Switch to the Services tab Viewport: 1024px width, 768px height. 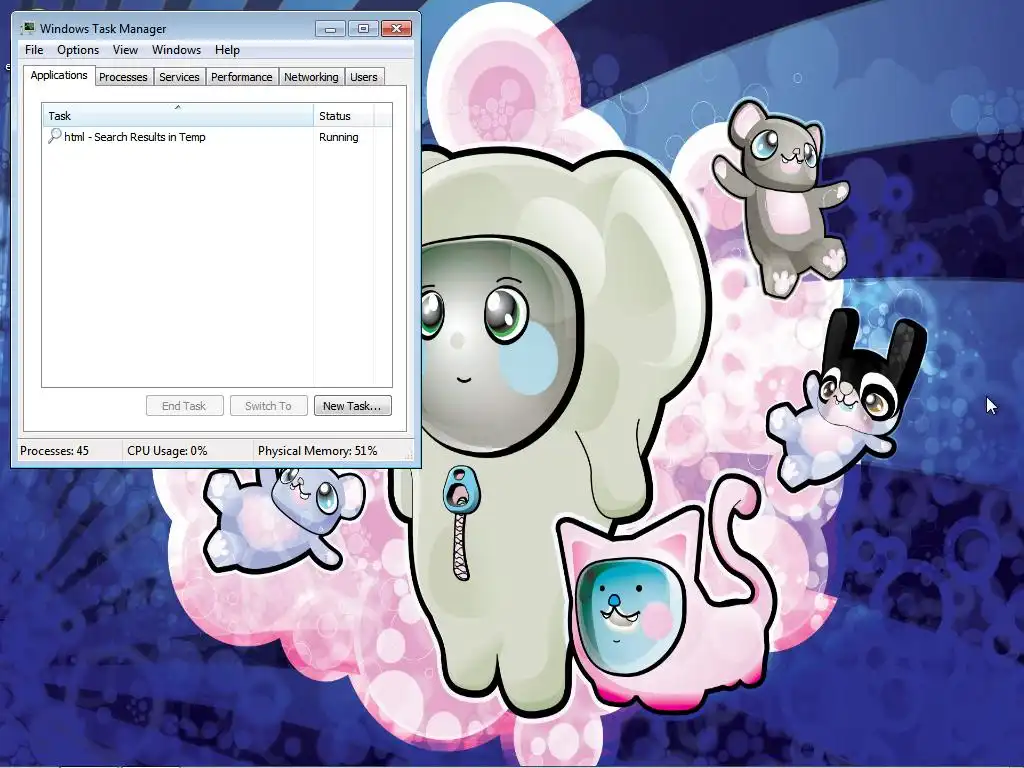point(179,77)
